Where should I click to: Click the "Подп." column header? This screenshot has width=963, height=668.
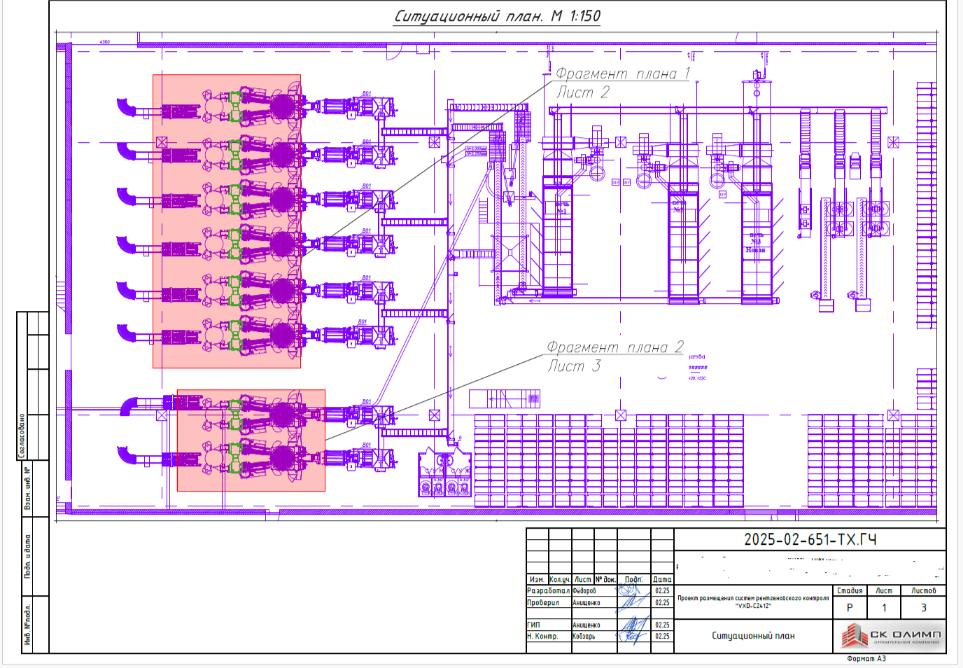(634, 579)
